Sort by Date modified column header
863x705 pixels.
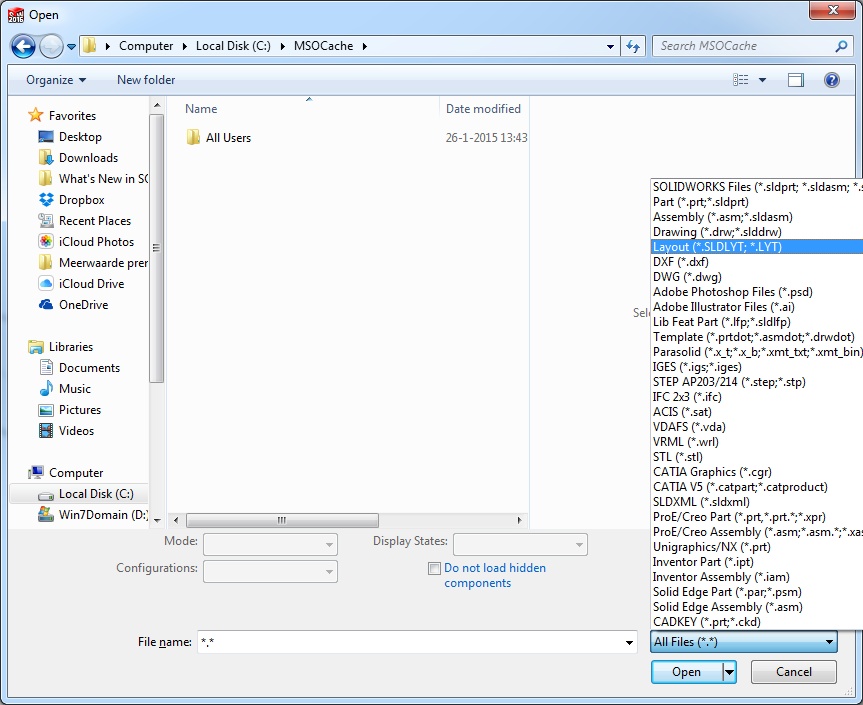pos(483,109)
